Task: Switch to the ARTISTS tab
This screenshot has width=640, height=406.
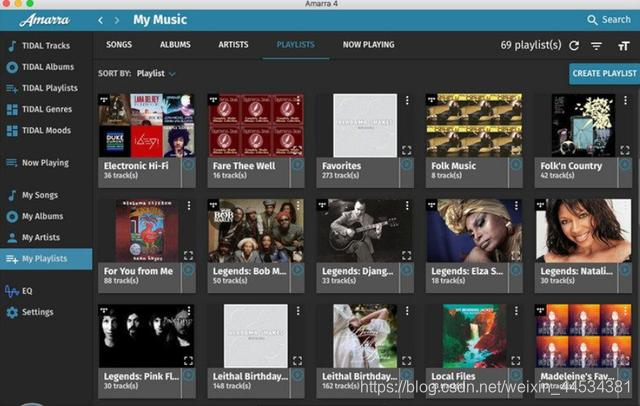Action: pos(233,45)
